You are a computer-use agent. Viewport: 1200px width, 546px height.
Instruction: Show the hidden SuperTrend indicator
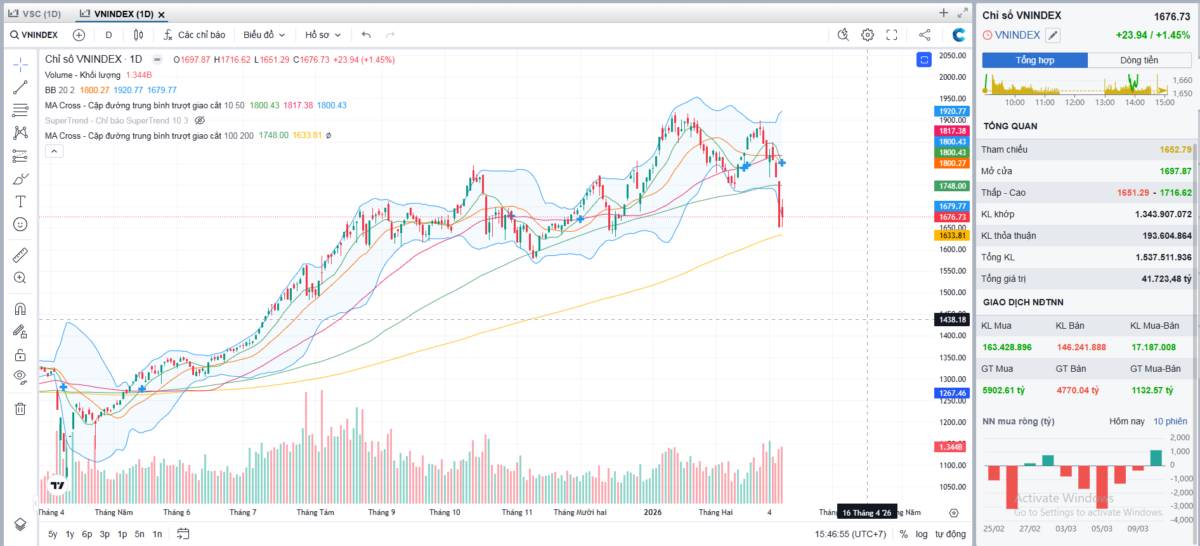point(199,120)
